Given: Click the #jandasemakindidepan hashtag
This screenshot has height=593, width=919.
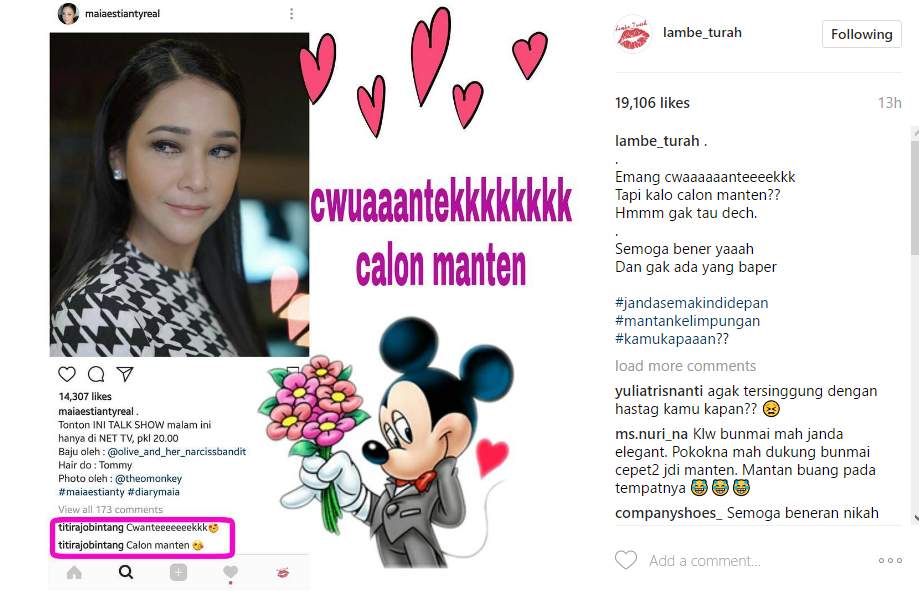Looking at the screenshot, I should [692, 303].
